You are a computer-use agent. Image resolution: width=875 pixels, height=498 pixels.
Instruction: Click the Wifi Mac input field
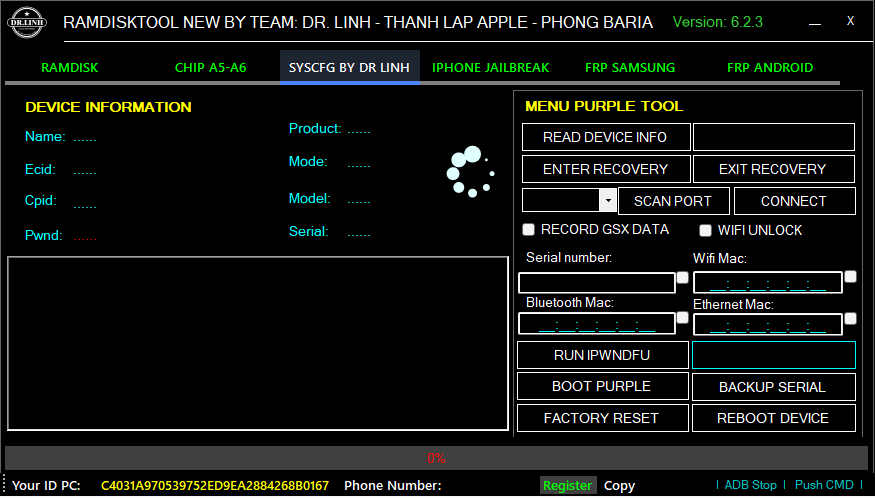767,283
